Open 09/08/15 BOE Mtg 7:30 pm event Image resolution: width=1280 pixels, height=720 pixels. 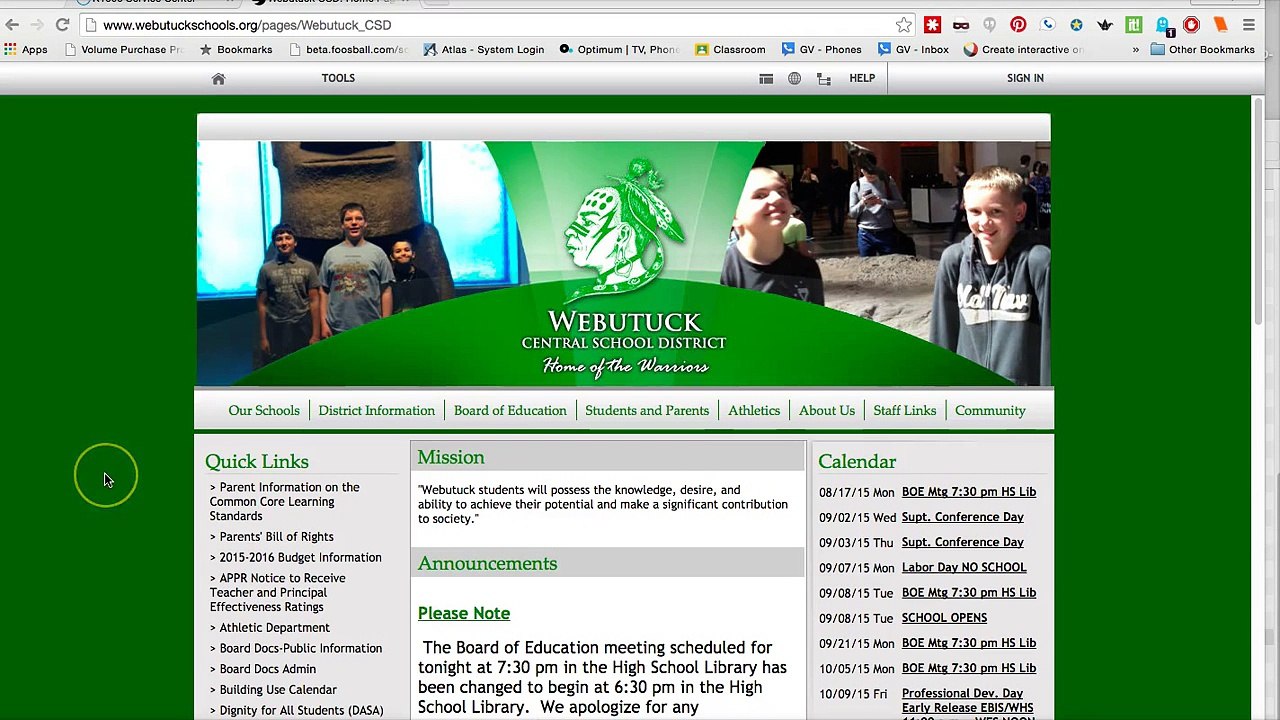click(x=969, y=593)
